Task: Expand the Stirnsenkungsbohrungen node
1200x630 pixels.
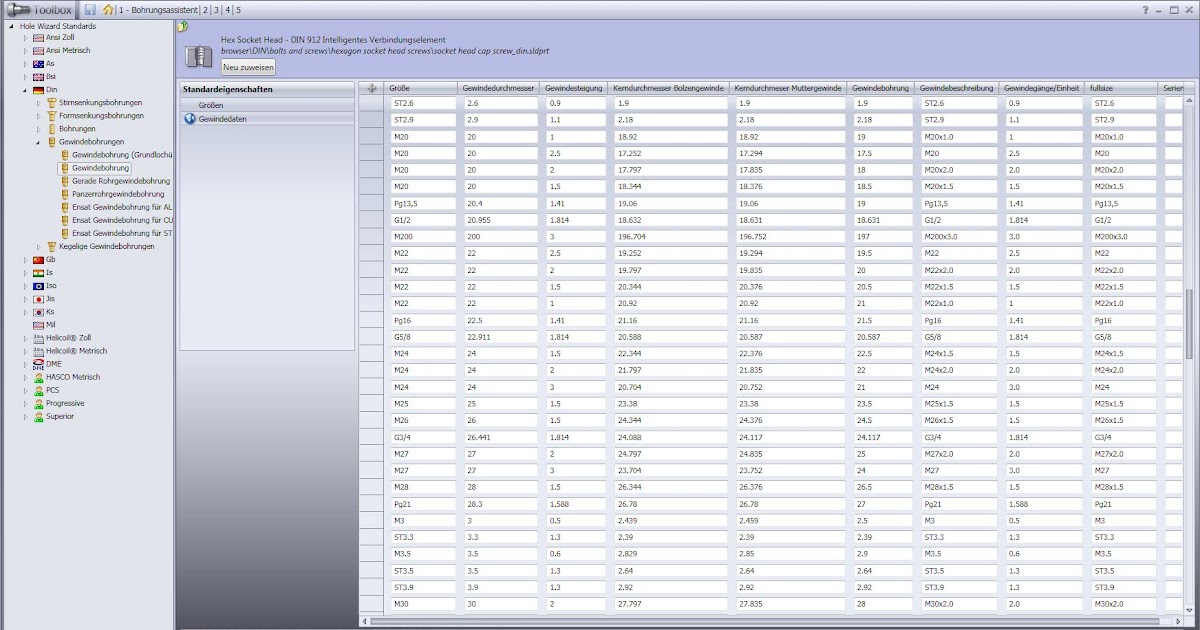Action: [39, 103]
